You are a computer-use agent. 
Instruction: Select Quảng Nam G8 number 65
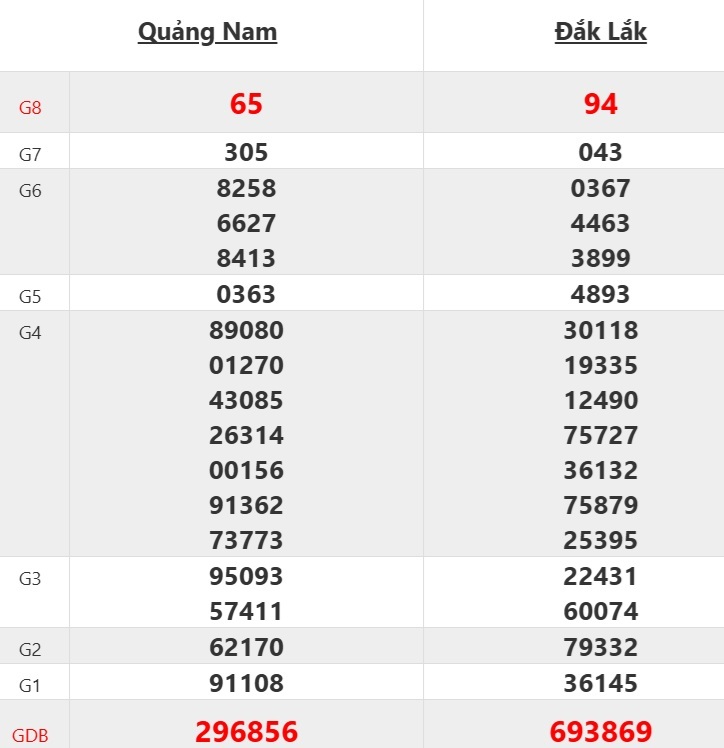tap(246, 103)
